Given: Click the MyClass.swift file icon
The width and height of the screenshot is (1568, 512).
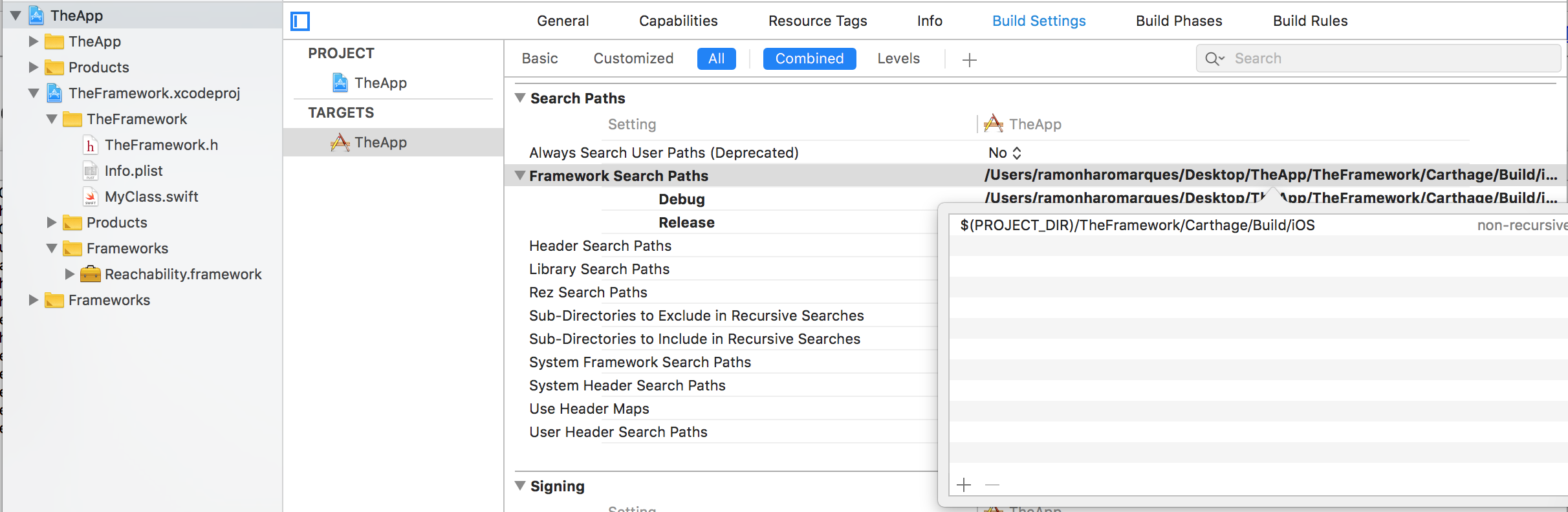Looking at the screenshot, I should (x=91, y=197).
